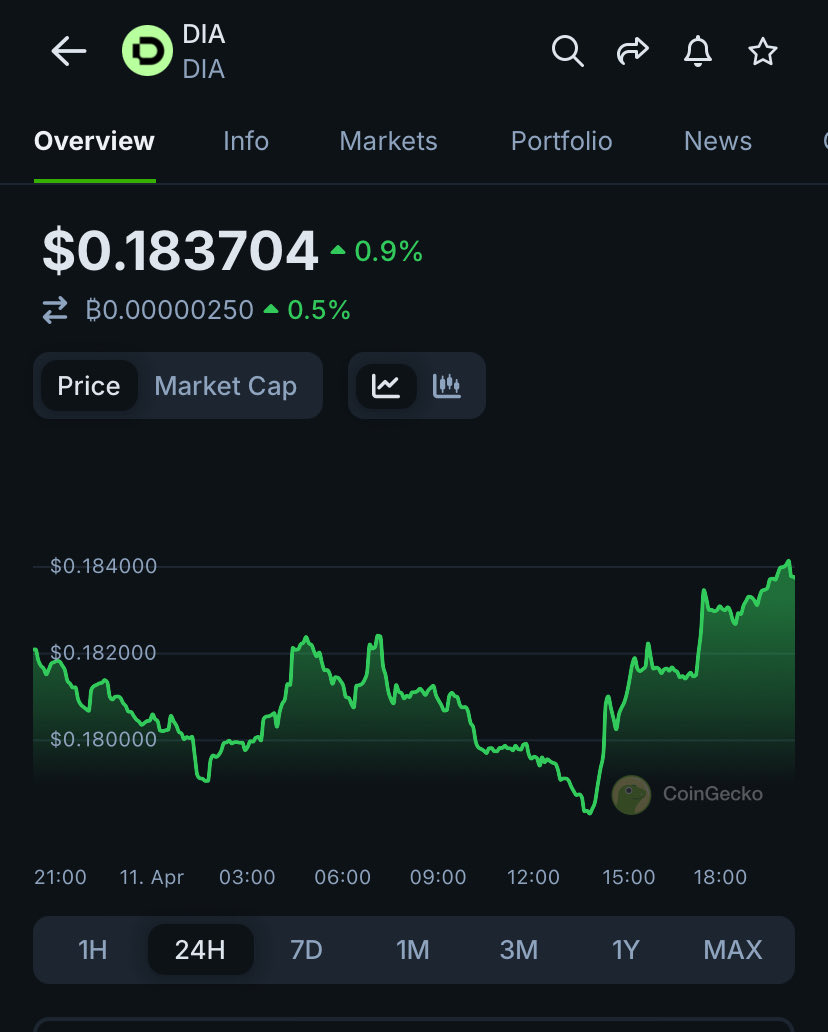Open the News tab
This screenshot has height=1032, width=828.
pos(717,141)
